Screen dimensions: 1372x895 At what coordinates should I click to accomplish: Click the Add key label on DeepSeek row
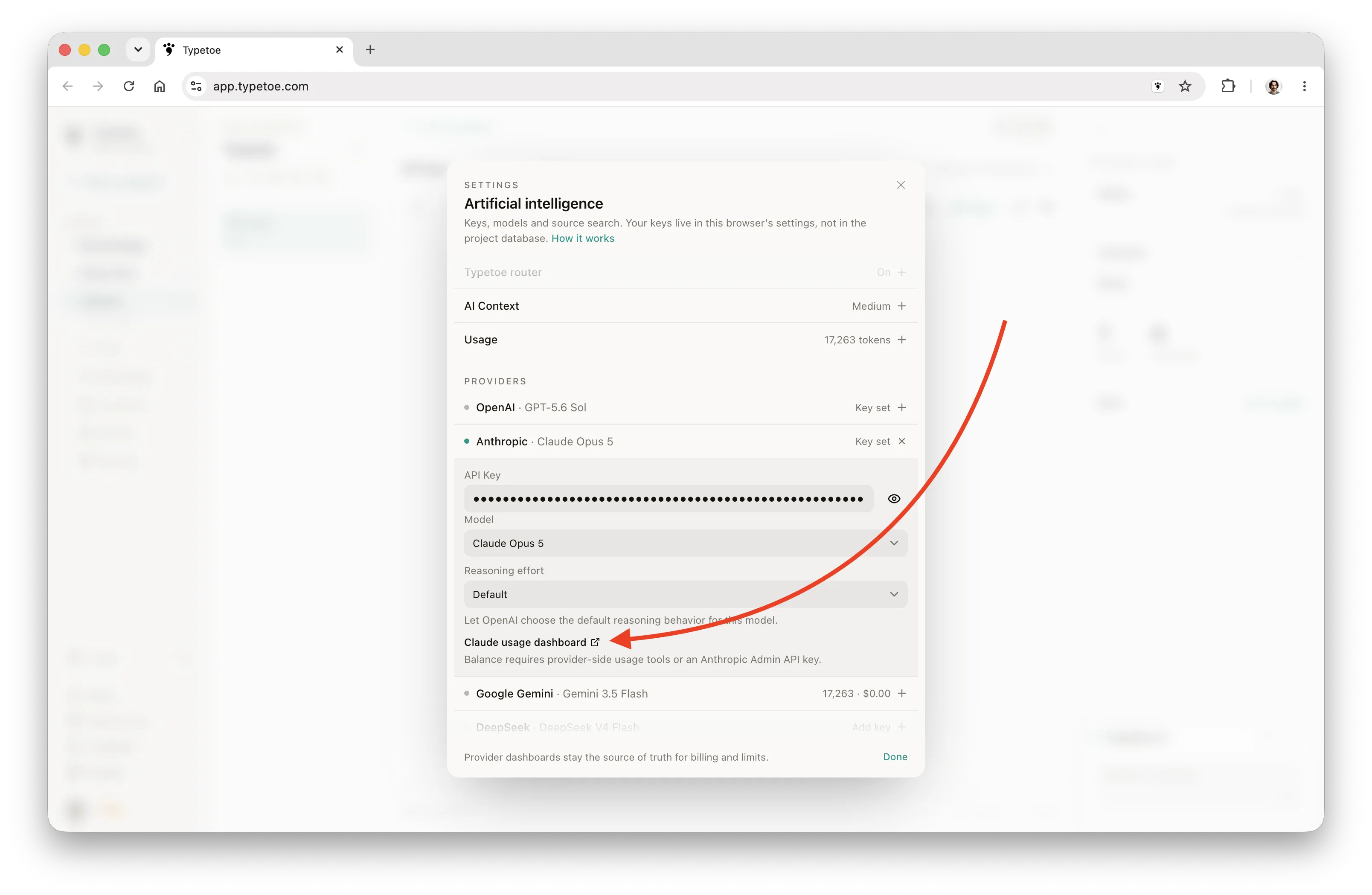(x=871, y=727)
